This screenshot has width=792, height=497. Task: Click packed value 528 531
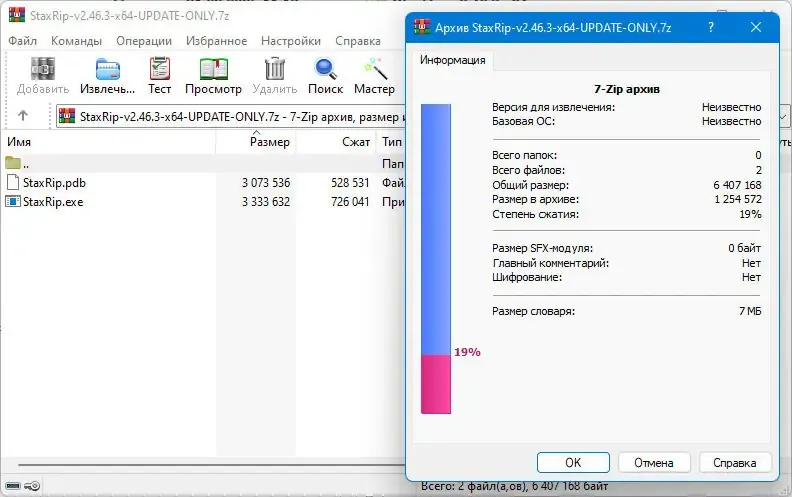(x=350, y=183)
